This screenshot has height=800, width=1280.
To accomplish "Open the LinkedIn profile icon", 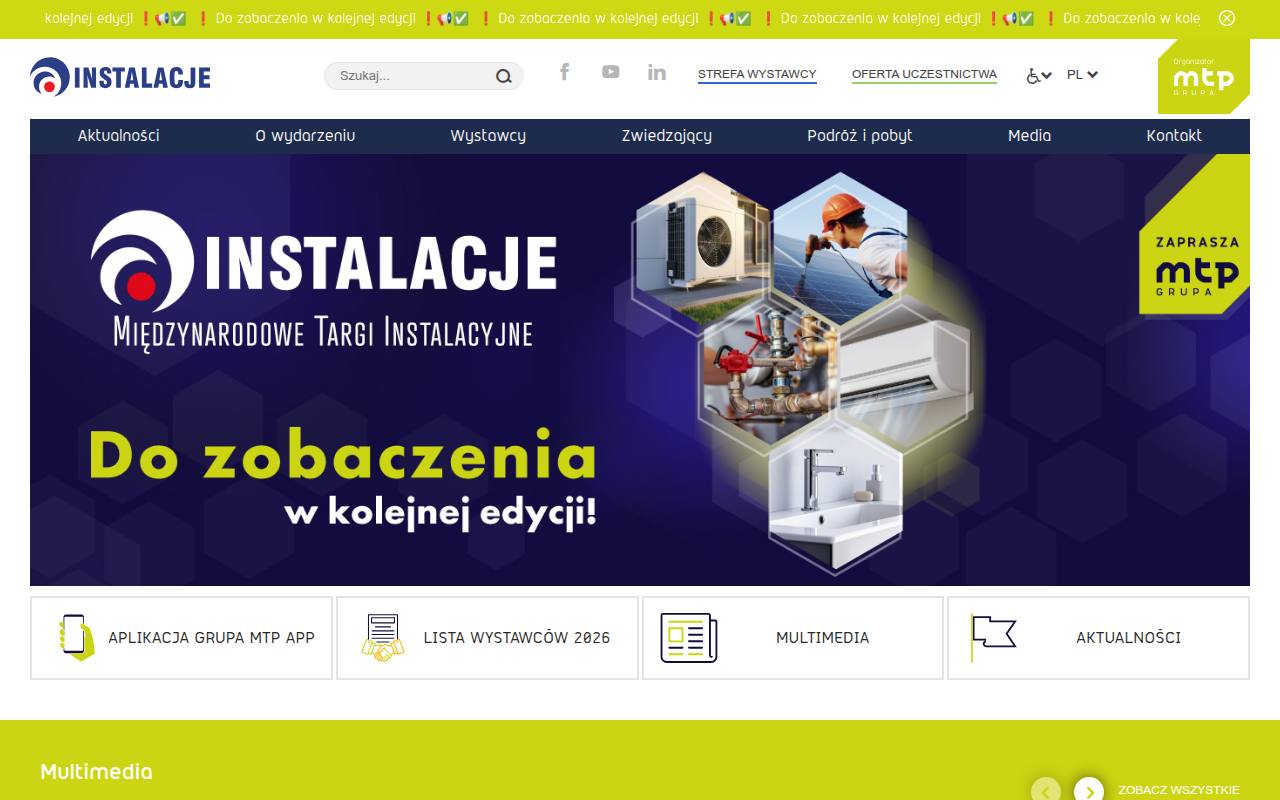I will point(656,71).
